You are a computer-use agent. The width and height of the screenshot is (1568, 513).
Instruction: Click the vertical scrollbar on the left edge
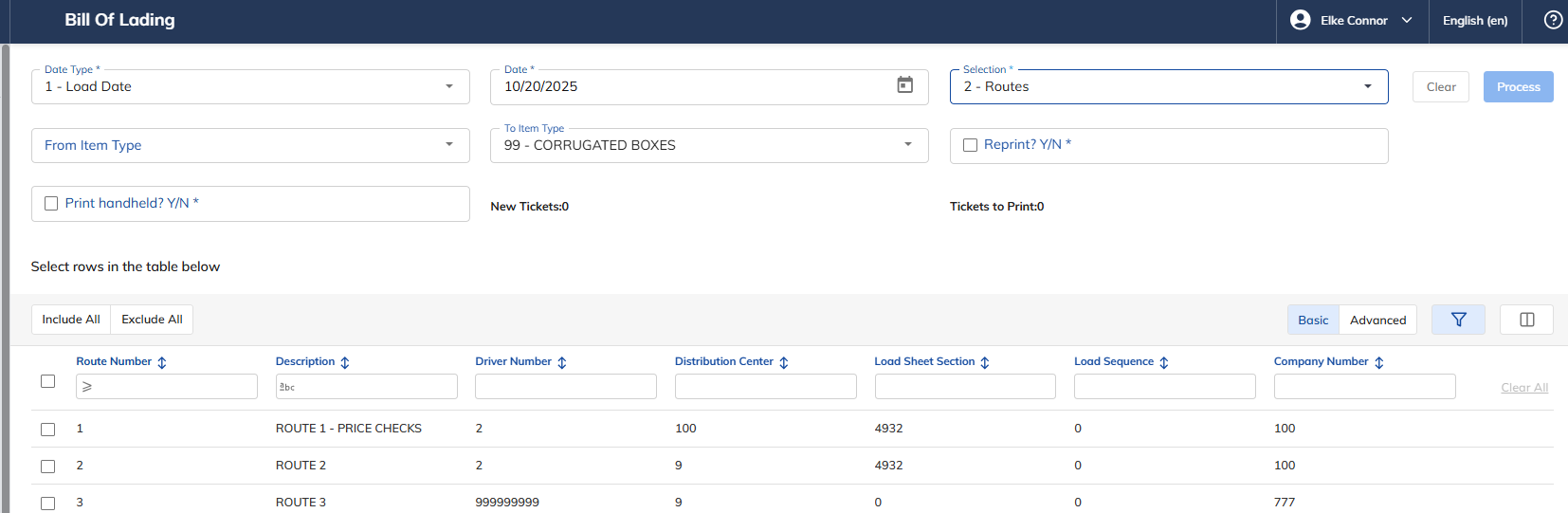(x=5, y=278)
